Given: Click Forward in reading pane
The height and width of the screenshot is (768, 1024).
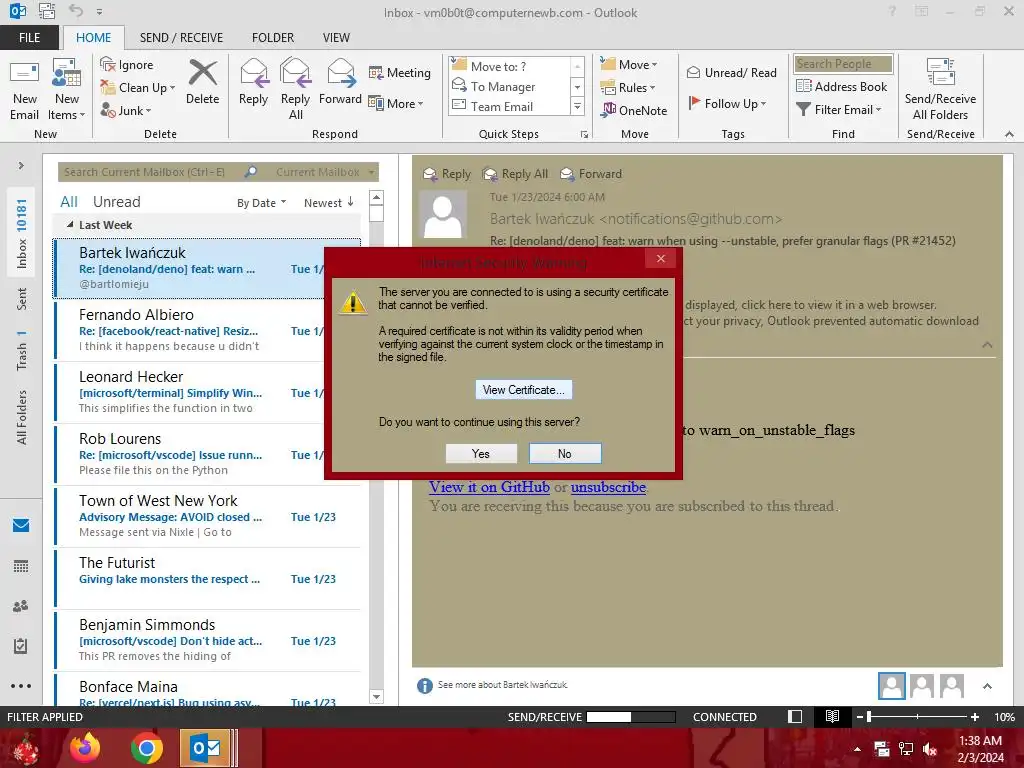Looking at the screenshot, I should [591, 174].
